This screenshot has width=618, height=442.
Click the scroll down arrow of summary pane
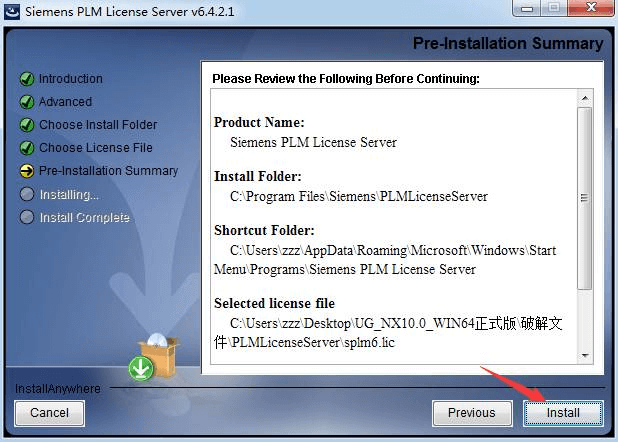[585, 356]
